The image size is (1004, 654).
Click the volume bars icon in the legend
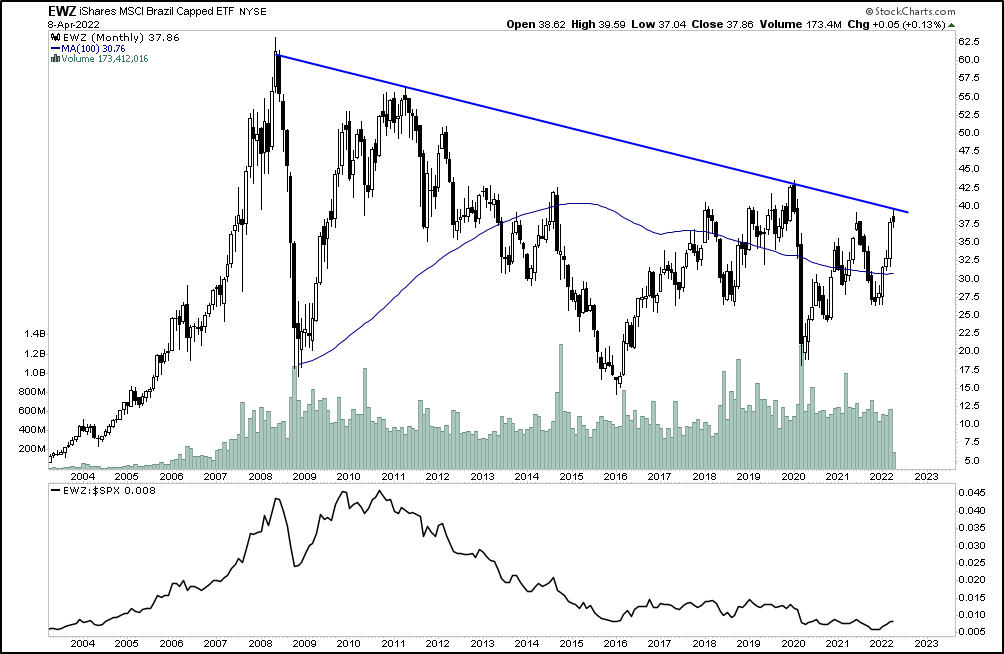pyautogui.click(x=56, y=59)
